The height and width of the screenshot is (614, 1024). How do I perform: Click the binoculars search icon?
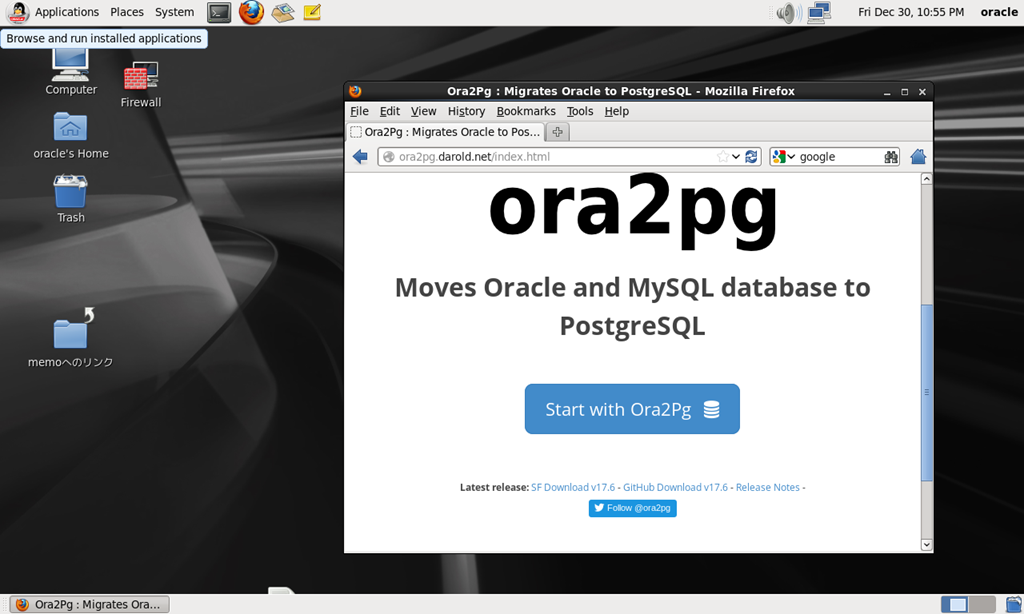[x=891, y=157]
